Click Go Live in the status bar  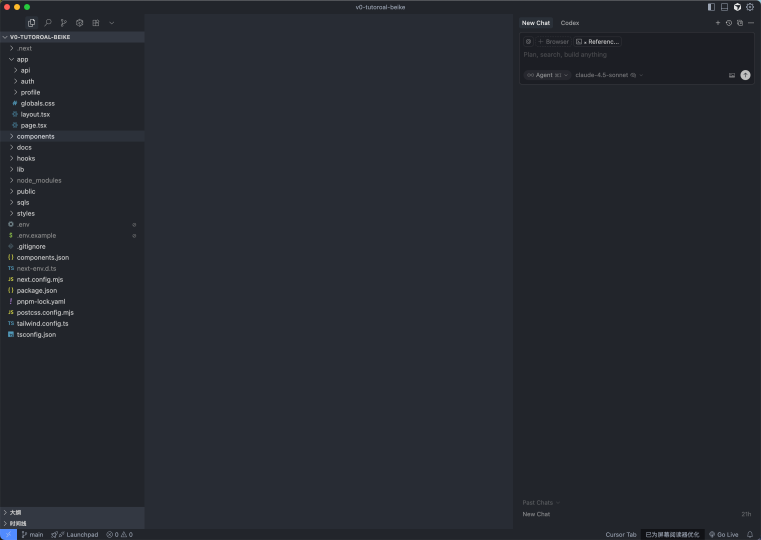coord(724,534)
